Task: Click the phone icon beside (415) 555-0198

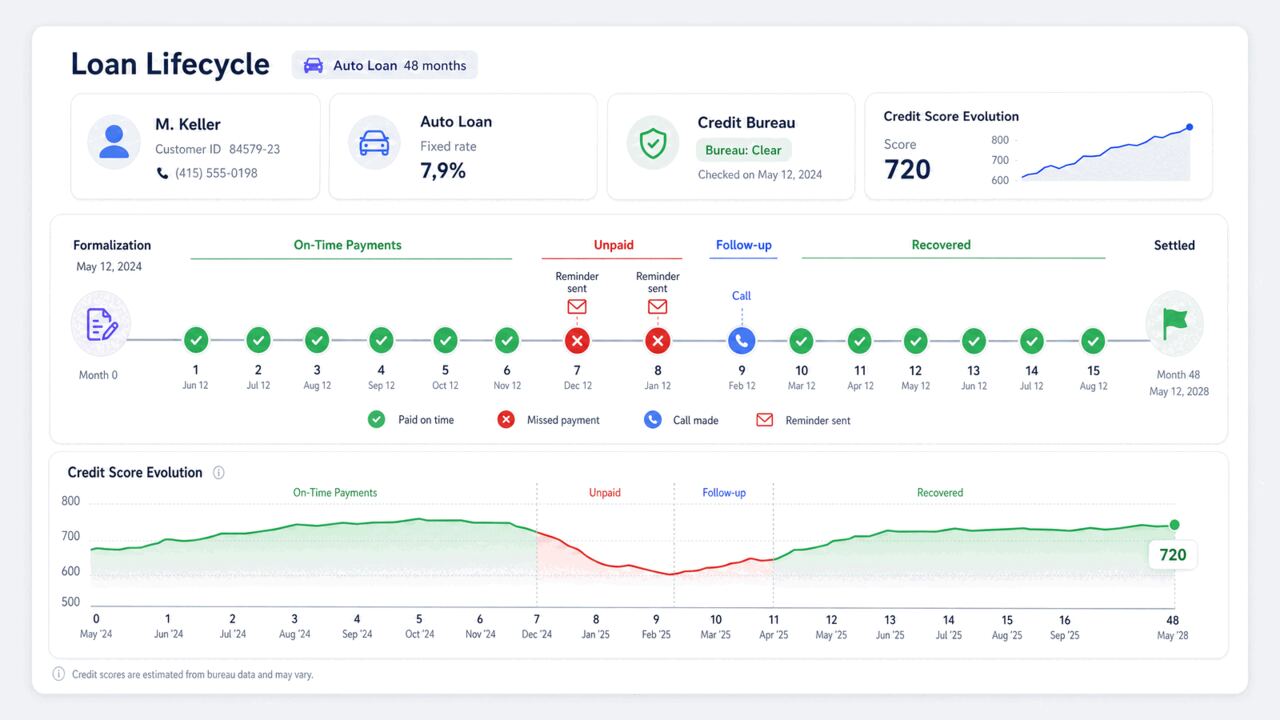Action: [163, 173]
